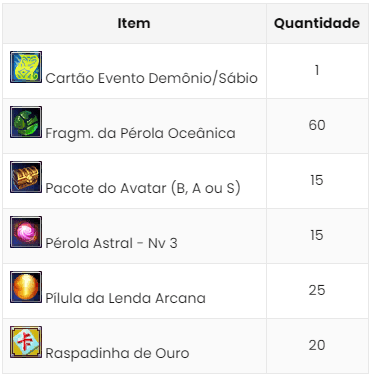Viewport: 371px width, 377px height.
Task: Click the pink swirl Pérola Astral icon
Action: 26,232
